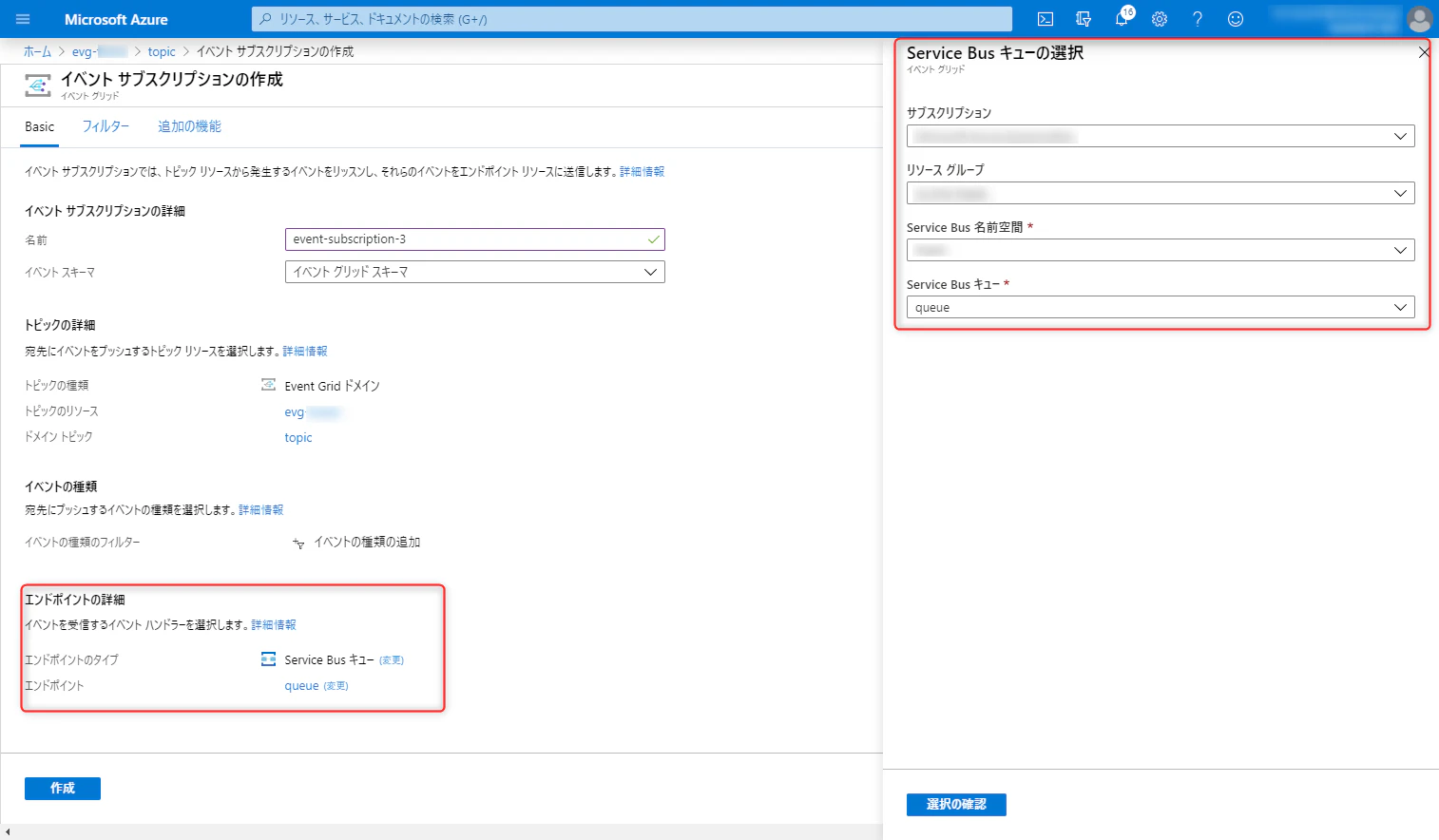The image size is (1439, 840).
Task: Open 詳細情報 link under イベントの種類
Action: (x=261, y=510)
